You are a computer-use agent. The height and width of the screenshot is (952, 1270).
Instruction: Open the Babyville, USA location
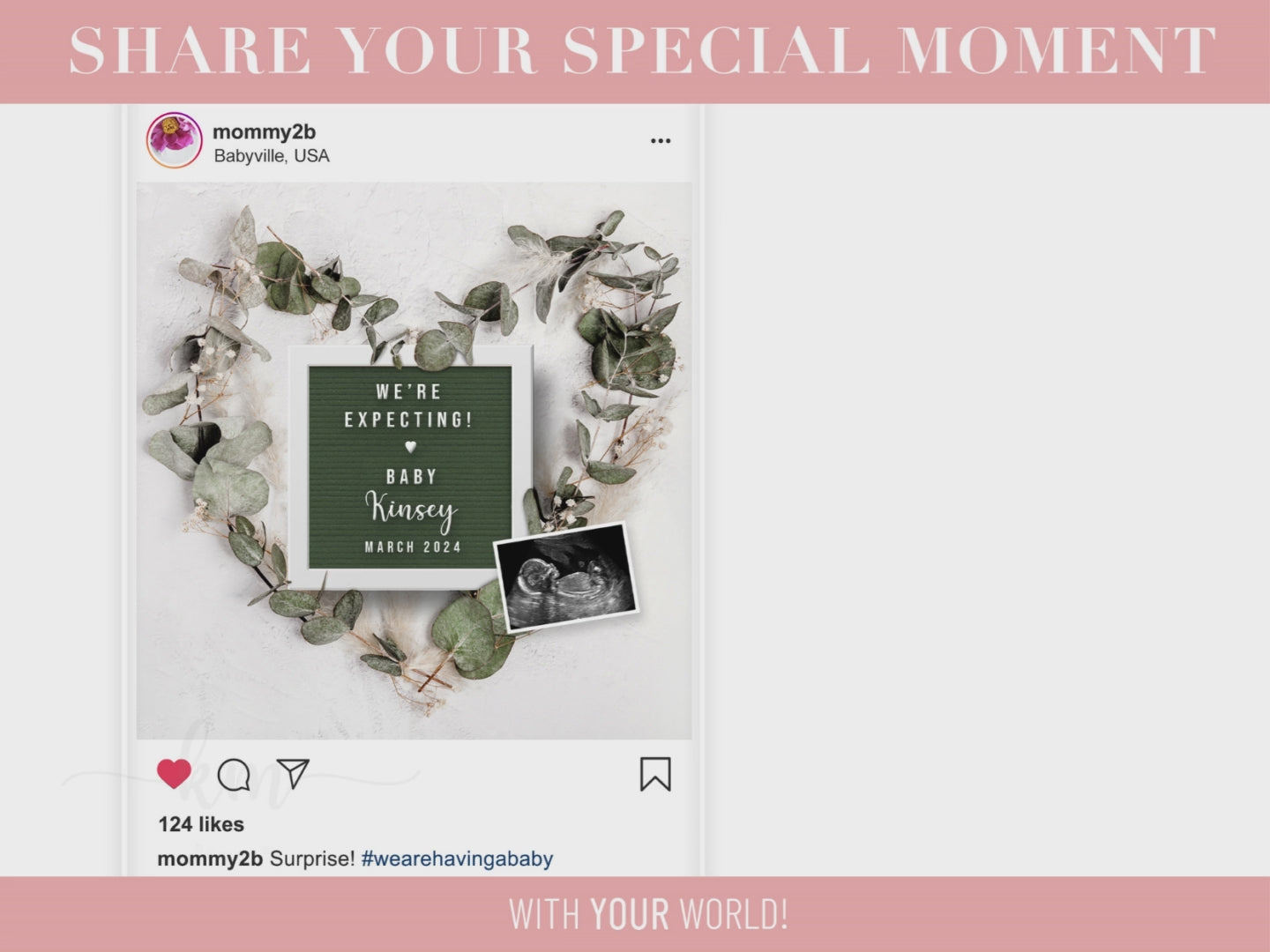(272, 156)
